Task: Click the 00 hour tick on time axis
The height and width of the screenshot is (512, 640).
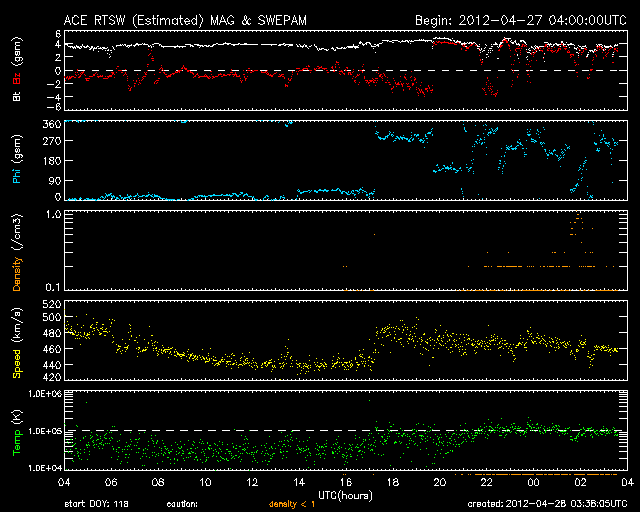Action: point(533,482)
